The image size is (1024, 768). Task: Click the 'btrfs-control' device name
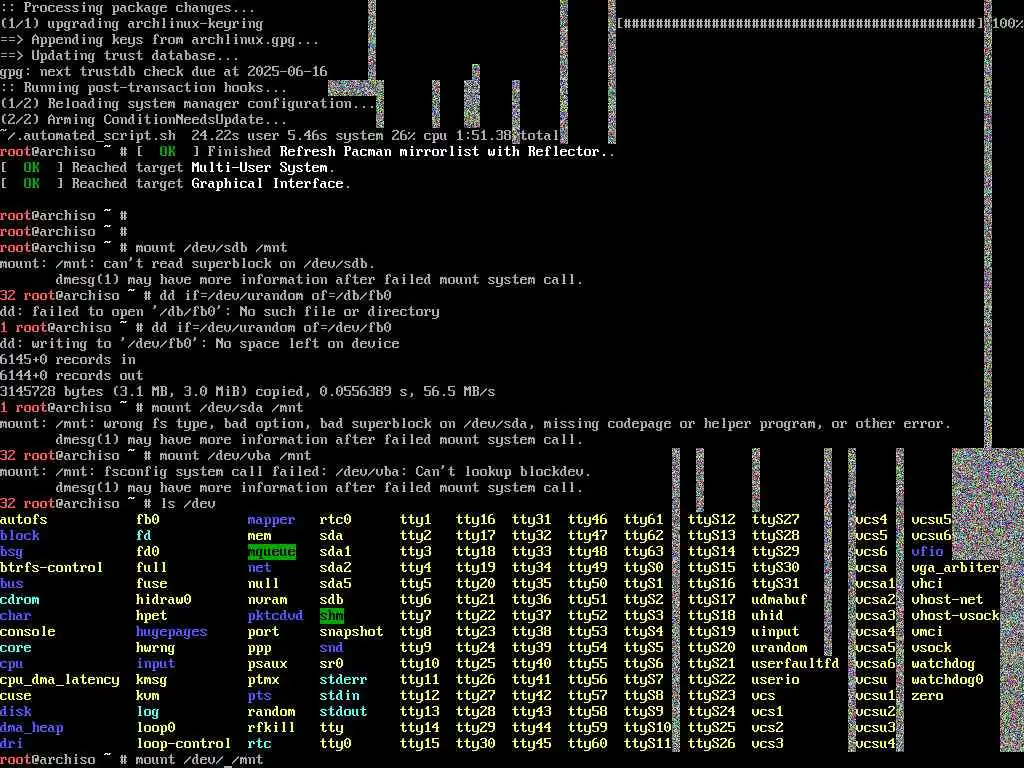(x=52, y=568)
